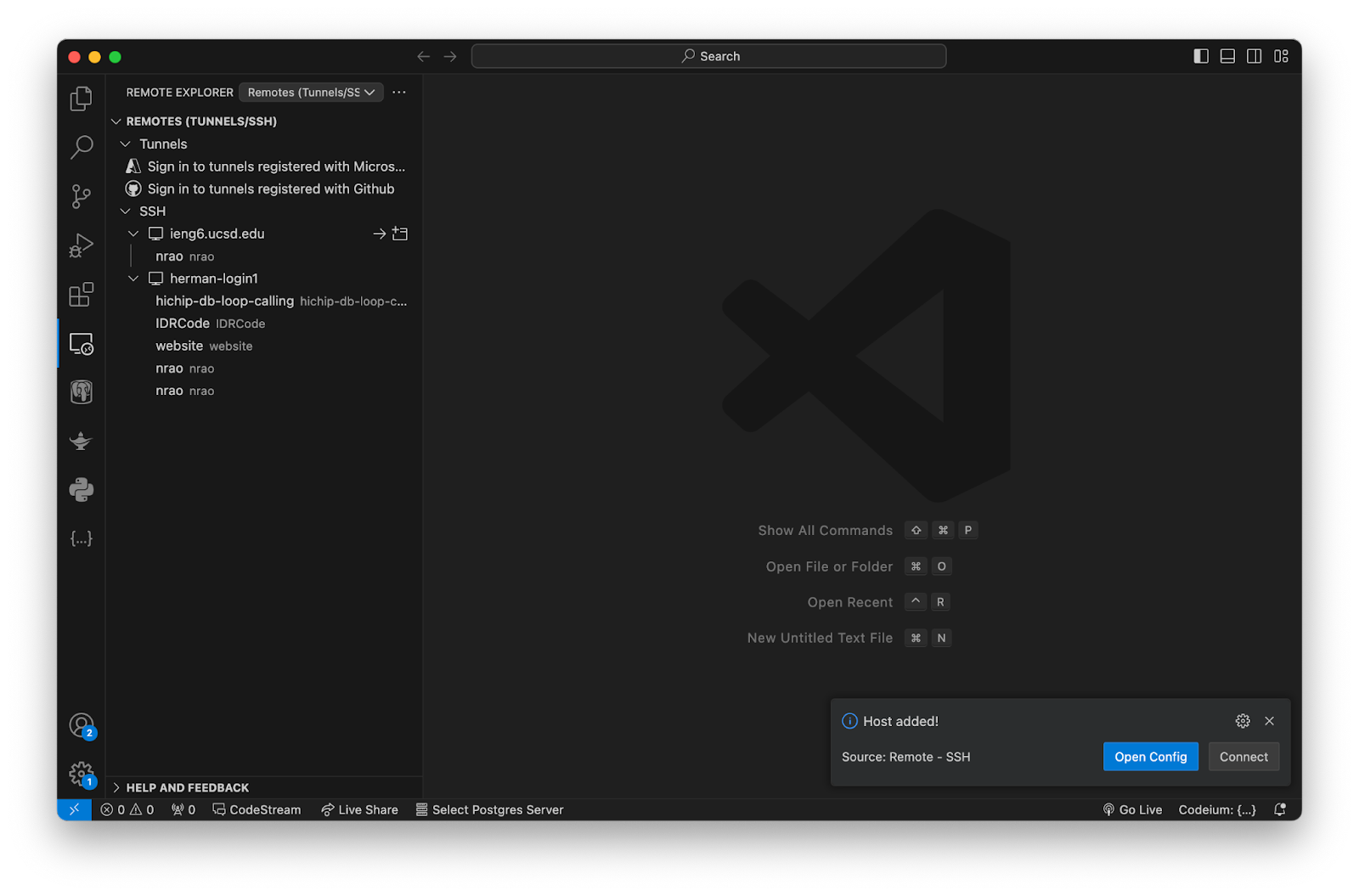Open the Search view in activity bar
Viewport: 1359px width, 896px height.
click(81, 148)
